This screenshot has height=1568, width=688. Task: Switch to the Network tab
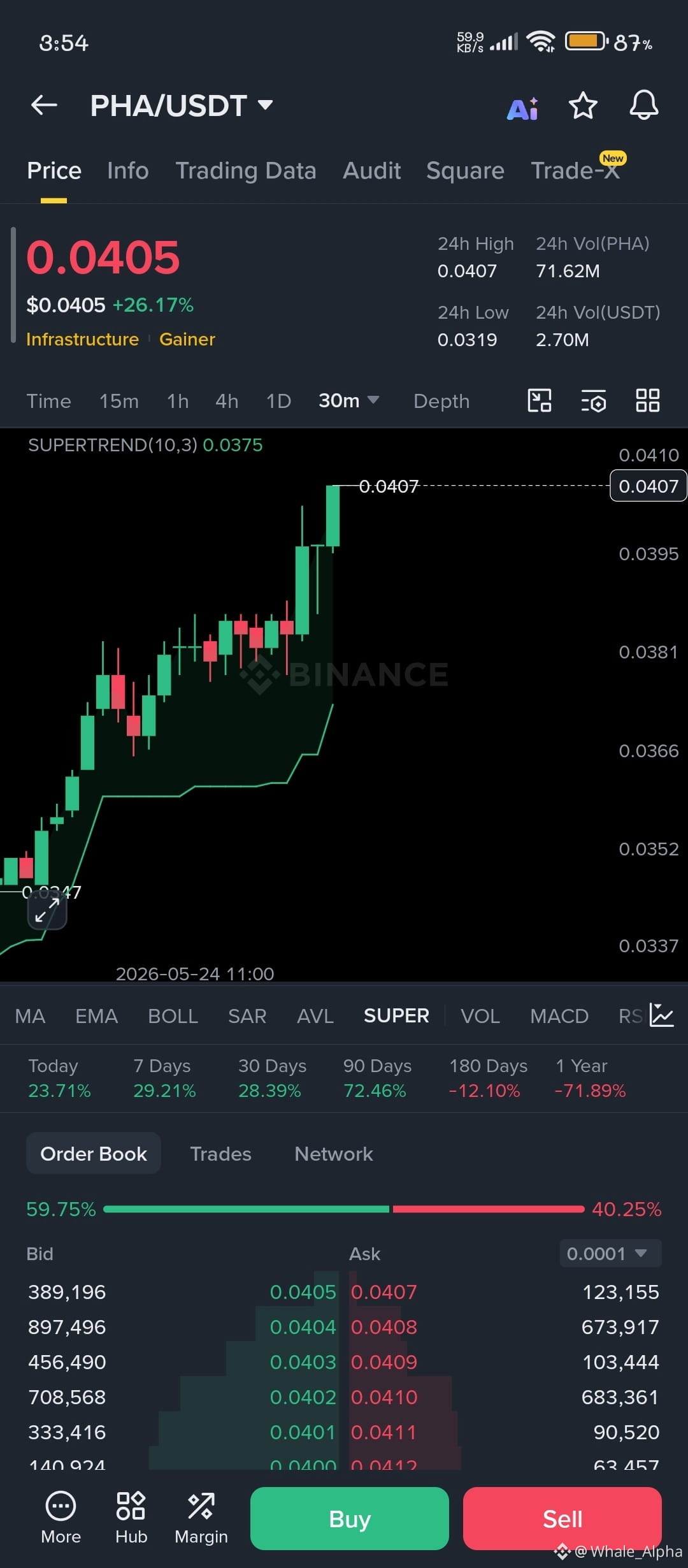click(334, 1154)
